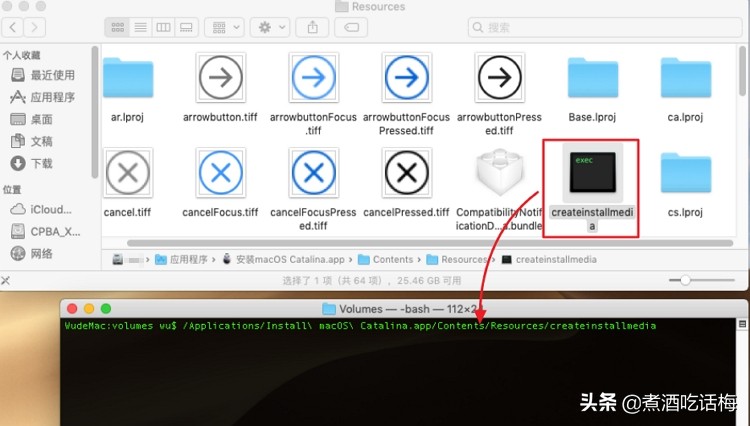The image size is (750, 426).
Task: Click the Terminal split pane button
Action: click(x=742, y=324)
